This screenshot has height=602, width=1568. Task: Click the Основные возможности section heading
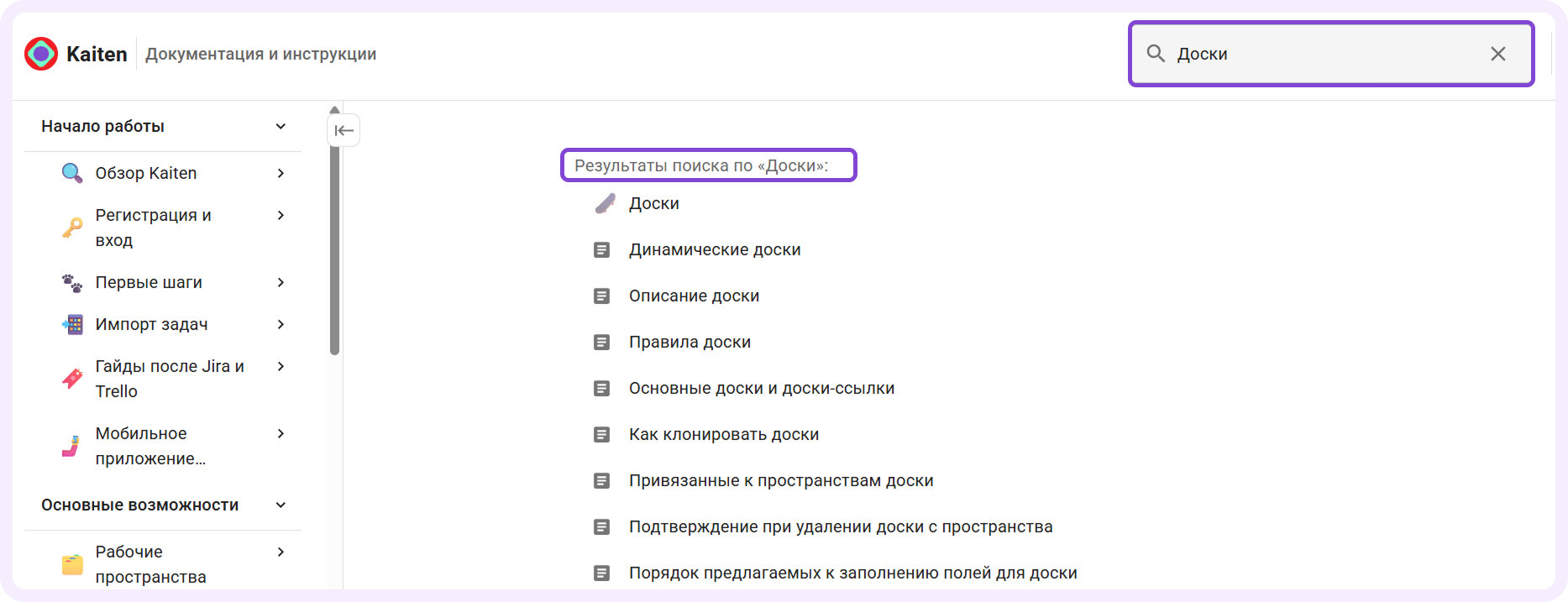139,505
